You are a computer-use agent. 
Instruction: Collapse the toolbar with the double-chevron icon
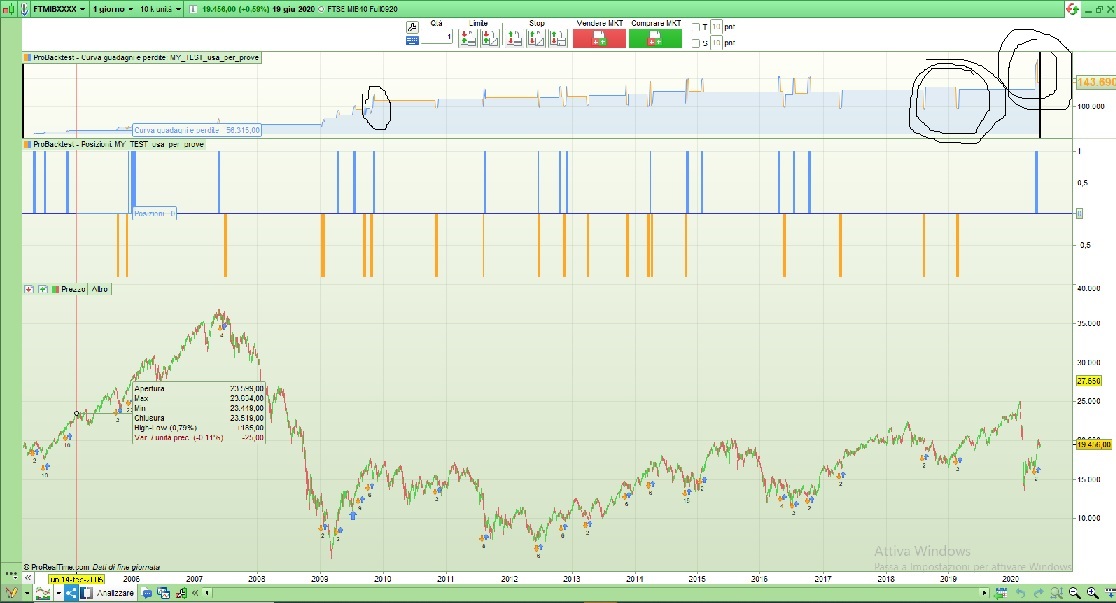click(x=195, y=593)
